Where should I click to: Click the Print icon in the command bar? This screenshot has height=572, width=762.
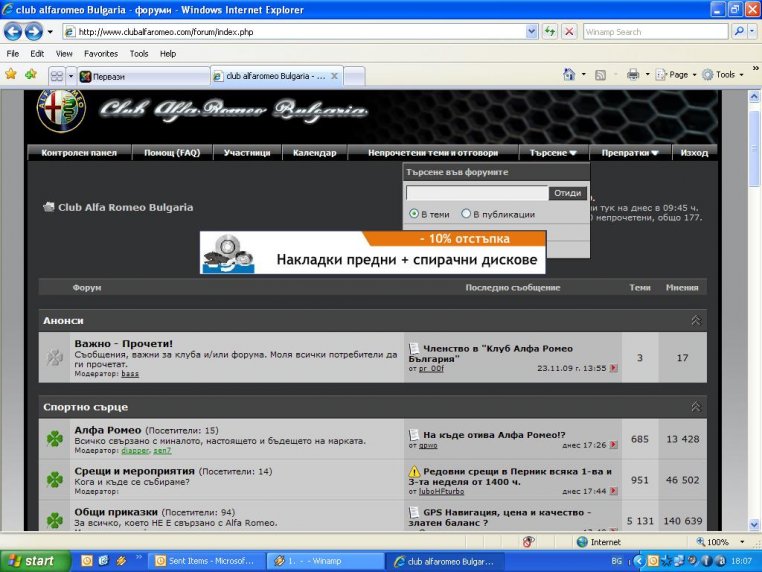click(x=632, y=75)
